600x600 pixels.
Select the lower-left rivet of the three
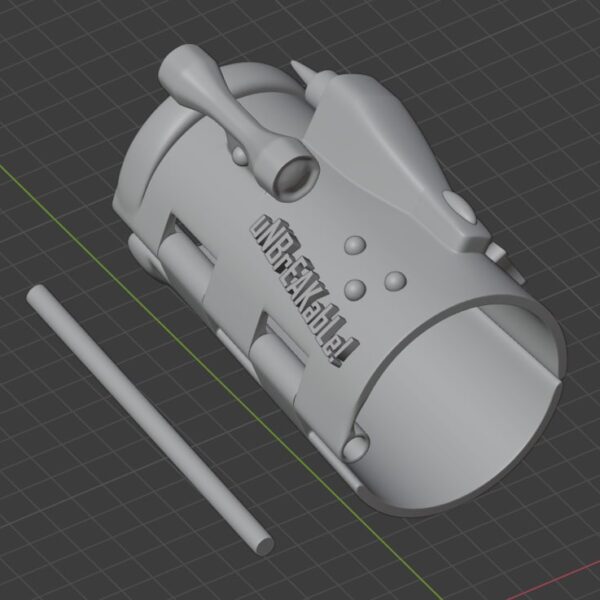[354, 289]
